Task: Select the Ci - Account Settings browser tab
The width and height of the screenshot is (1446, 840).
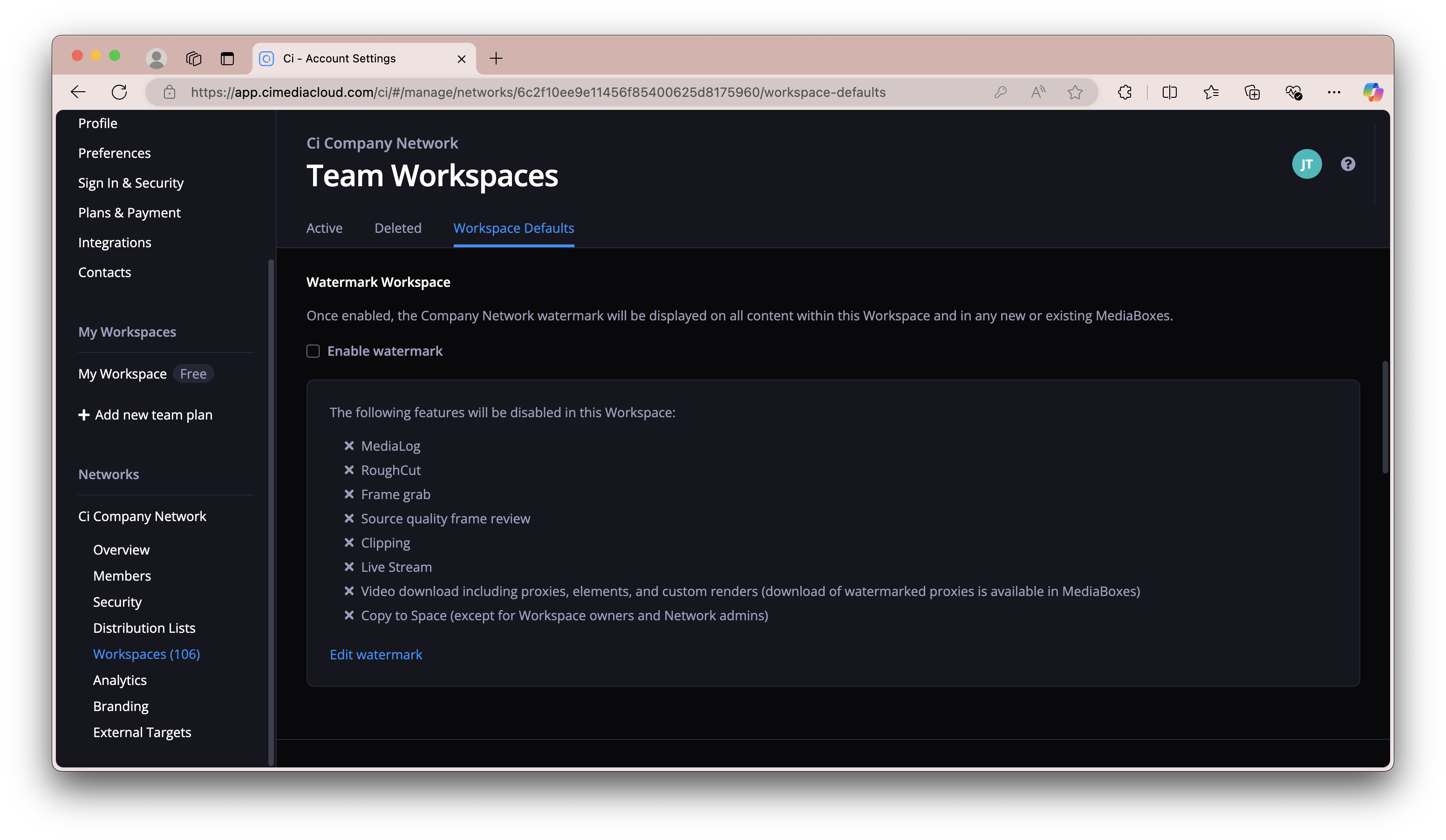Action: click(364, 59)
